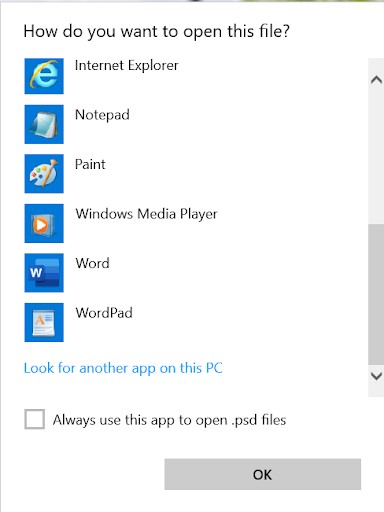Enable 'Always use this app' checkbox
384x512 pixels.
point(35,419)
